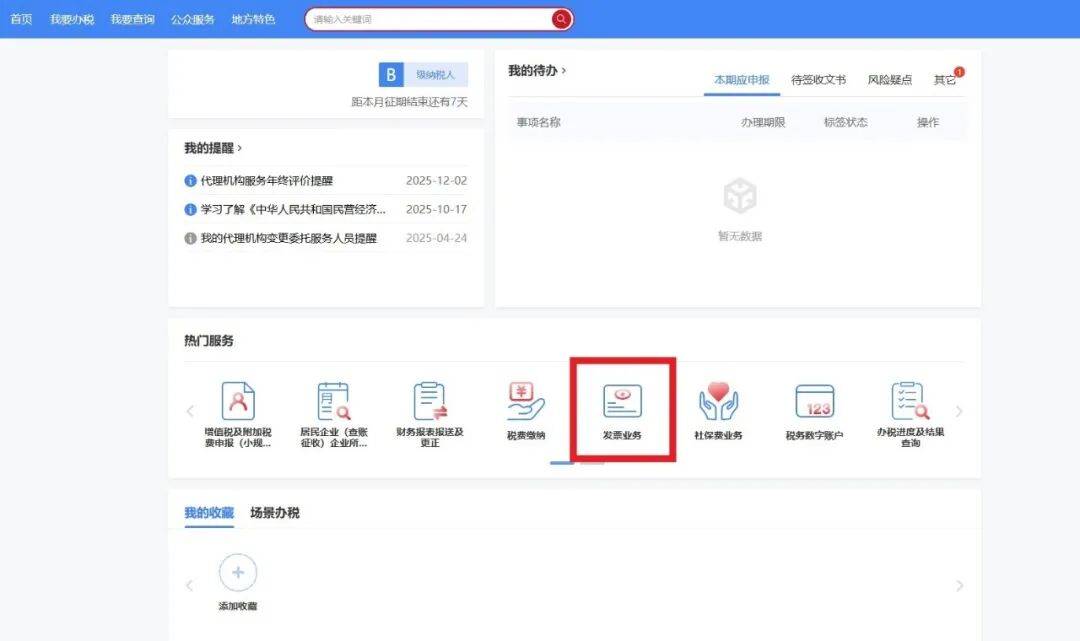
Task: Switch to 场景办税 tab
Action: point(274,513)
